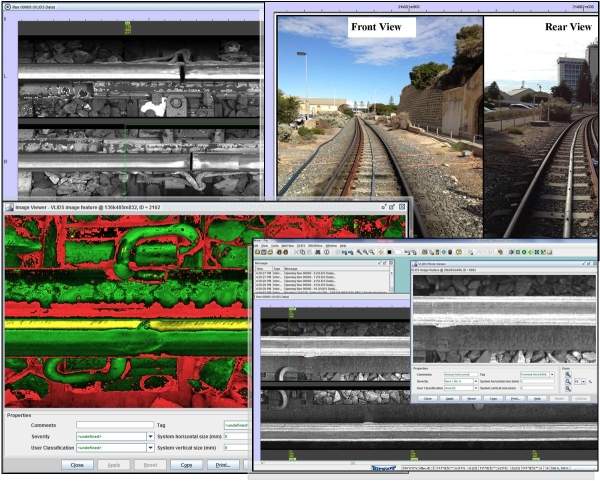Open the File menu
The width and height of the screenshot is (600, 481).
(x=258, y=245)
